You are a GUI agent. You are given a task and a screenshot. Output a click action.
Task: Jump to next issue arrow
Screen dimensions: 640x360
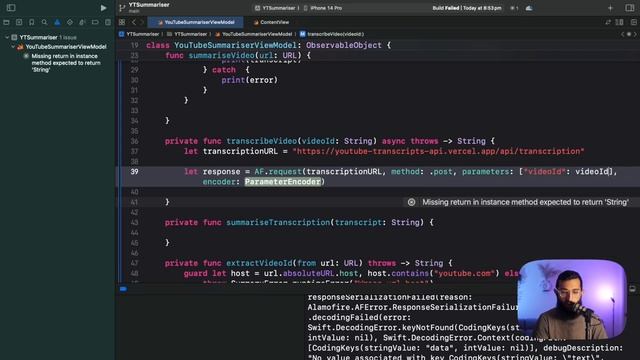635,34
